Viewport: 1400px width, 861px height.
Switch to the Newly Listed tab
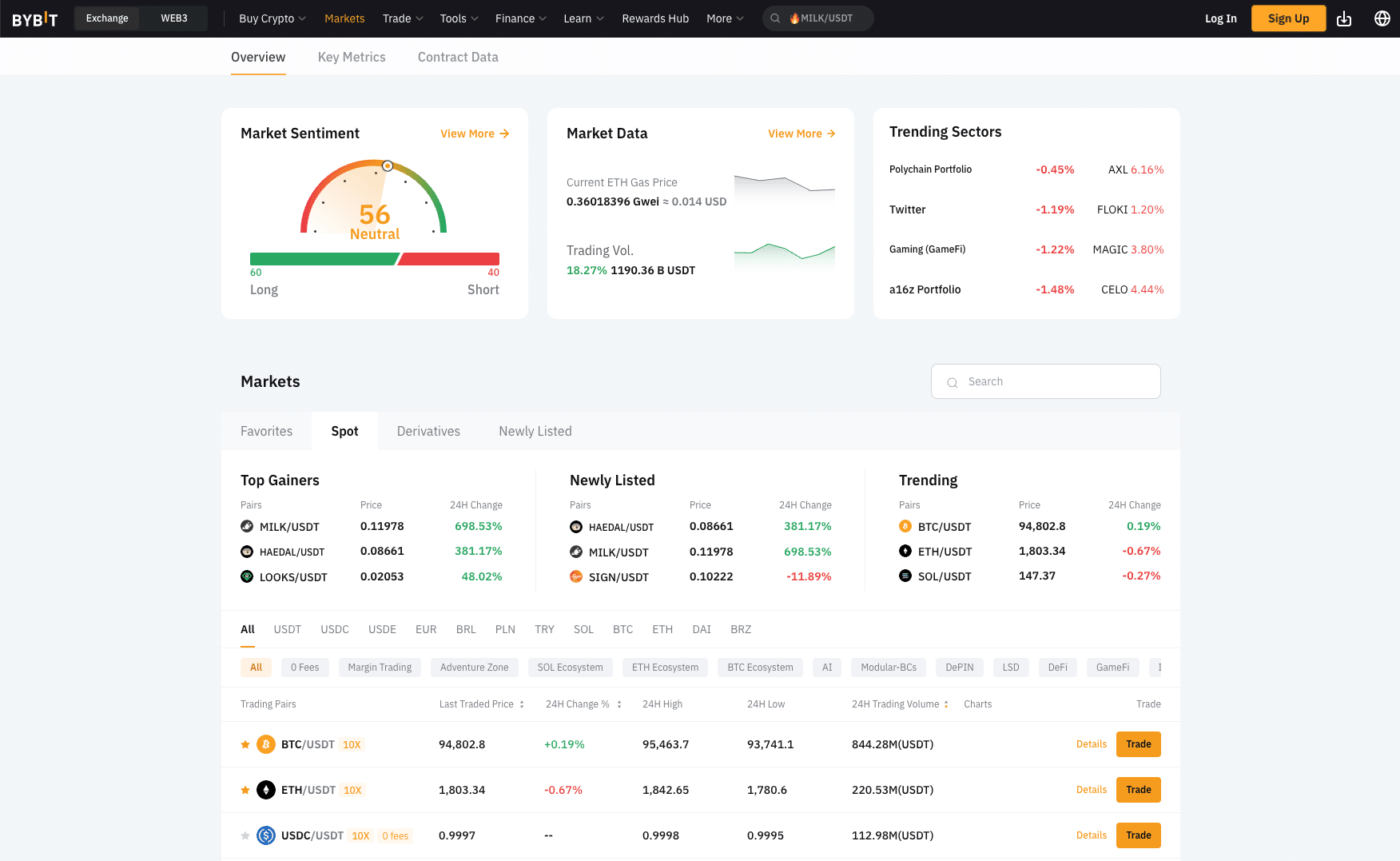coord(535,431)
